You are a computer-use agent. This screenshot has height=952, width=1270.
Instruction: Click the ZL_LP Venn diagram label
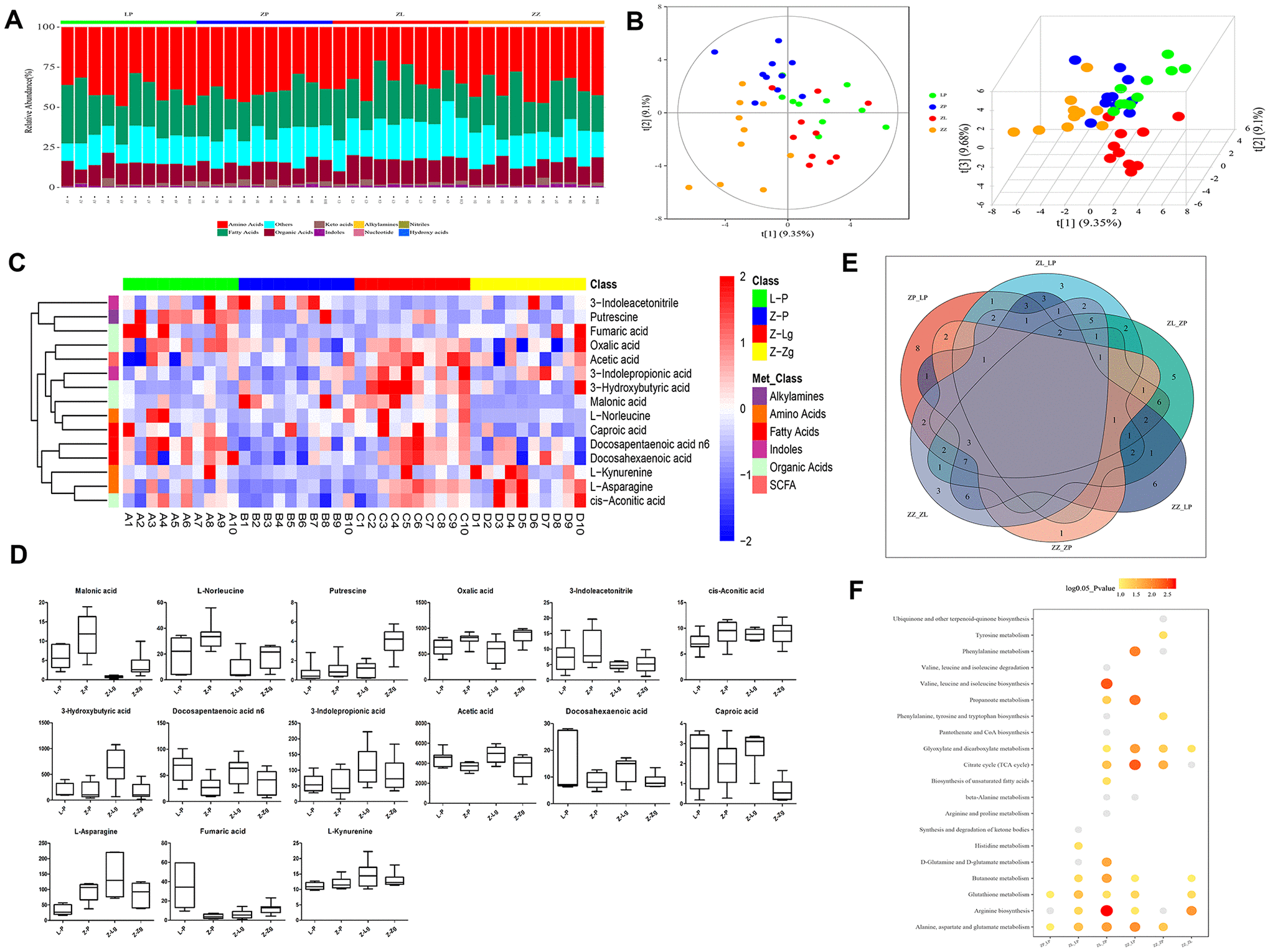coord(1045,263)
